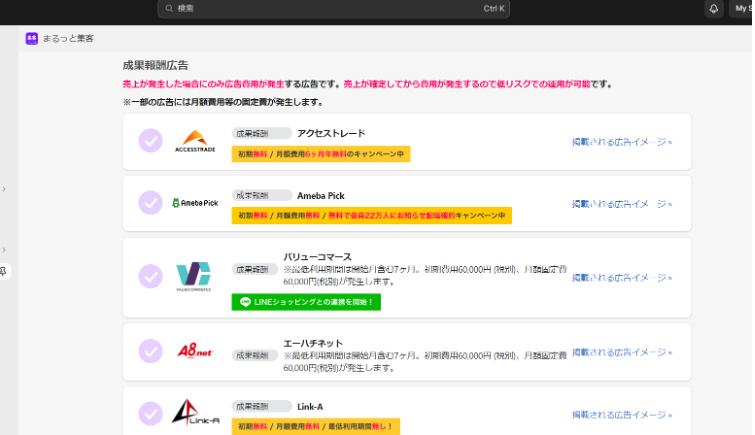Click 成果報酬 tag on Ameba Pick row
This screenshot has width=755, height=435.
261,195
